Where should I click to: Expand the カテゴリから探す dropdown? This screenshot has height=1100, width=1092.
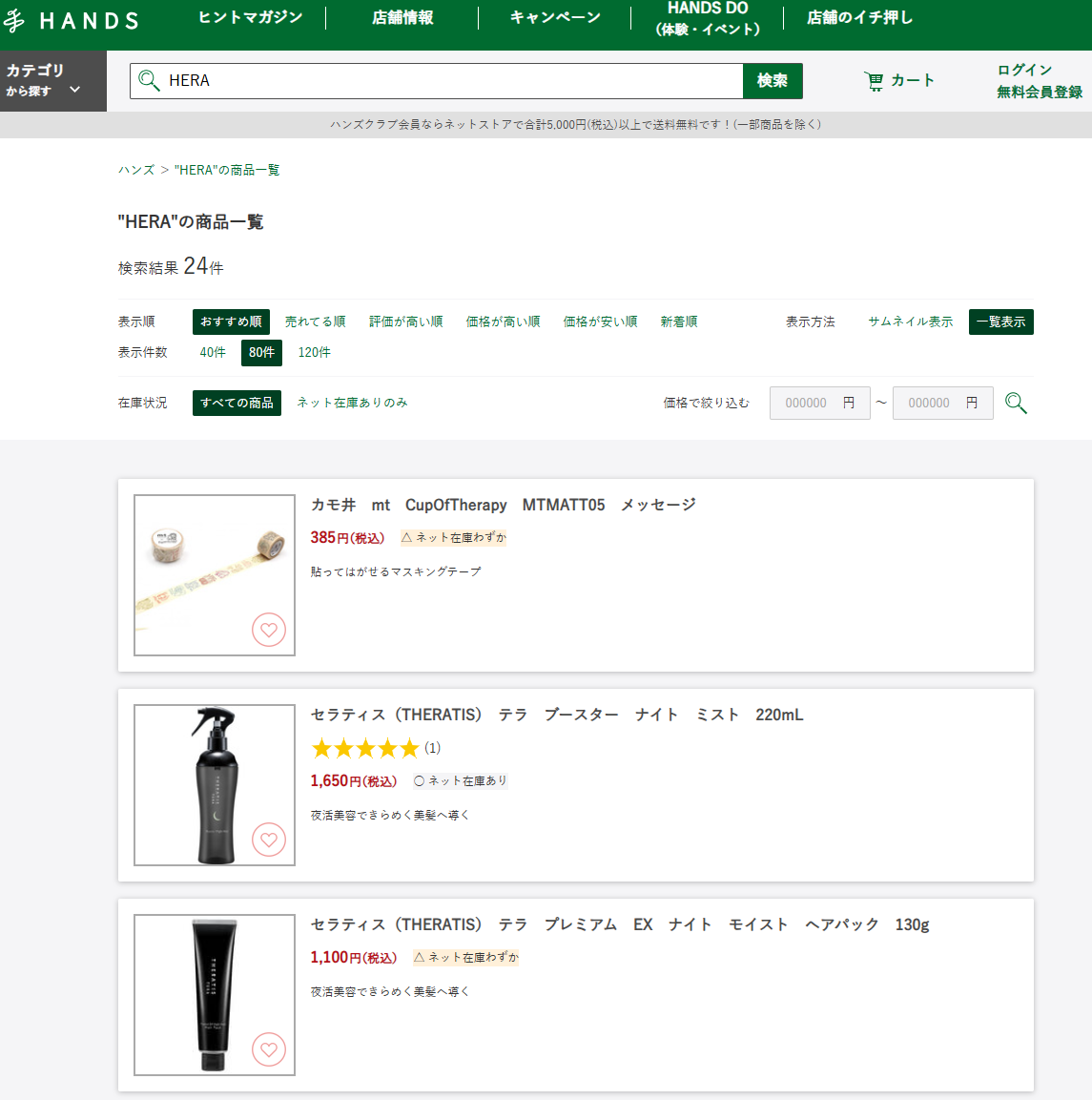pyautogui.click(x=53, y=81)
